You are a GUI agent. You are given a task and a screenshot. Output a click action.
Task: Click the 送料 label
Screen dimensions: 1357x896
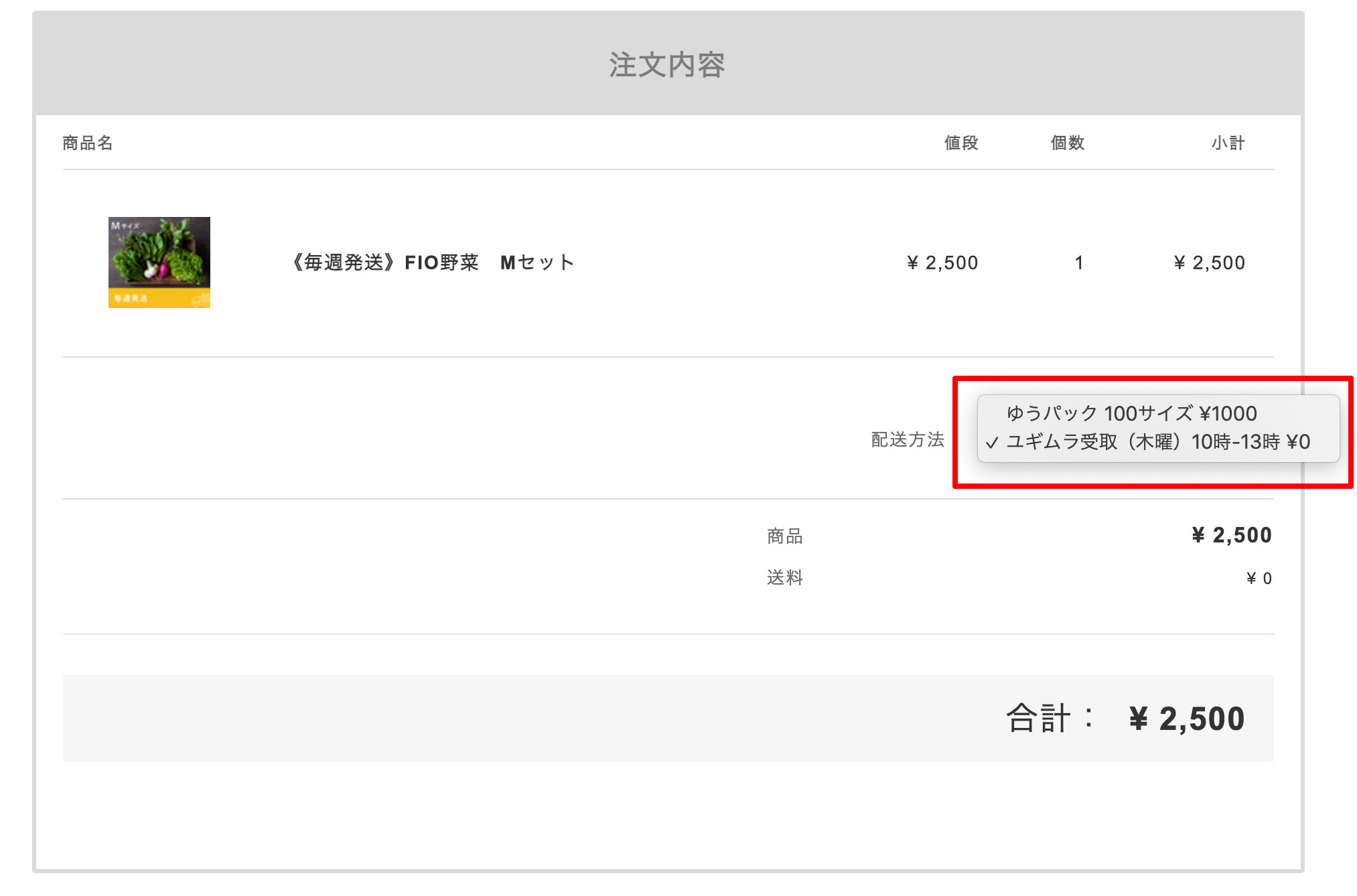coord(785,577)
